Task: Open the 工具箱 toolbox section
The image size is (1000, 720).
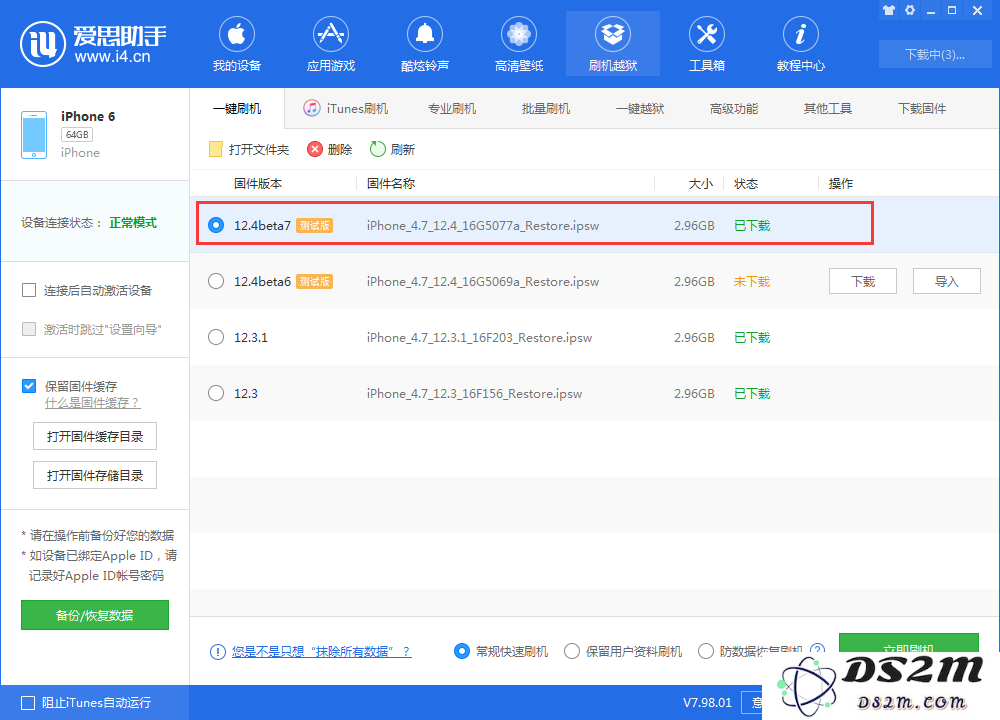Action: tap(707, 44)
